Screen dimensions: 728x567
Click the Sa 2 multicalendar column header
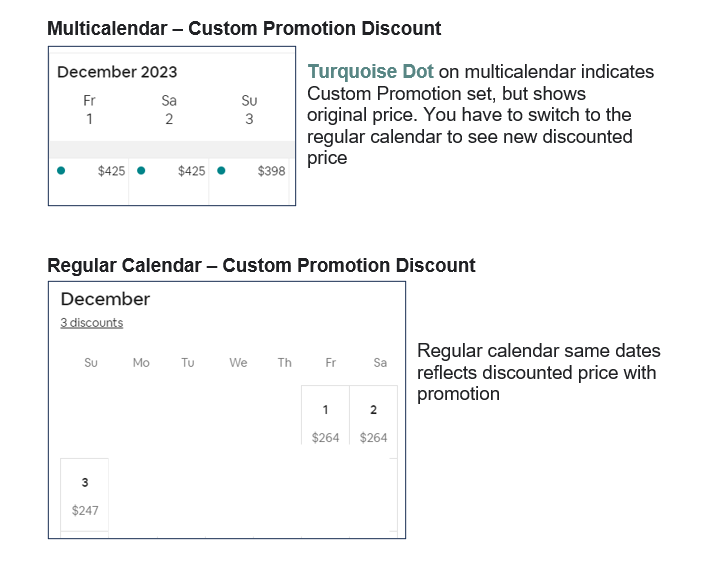[x=169, y=110]
